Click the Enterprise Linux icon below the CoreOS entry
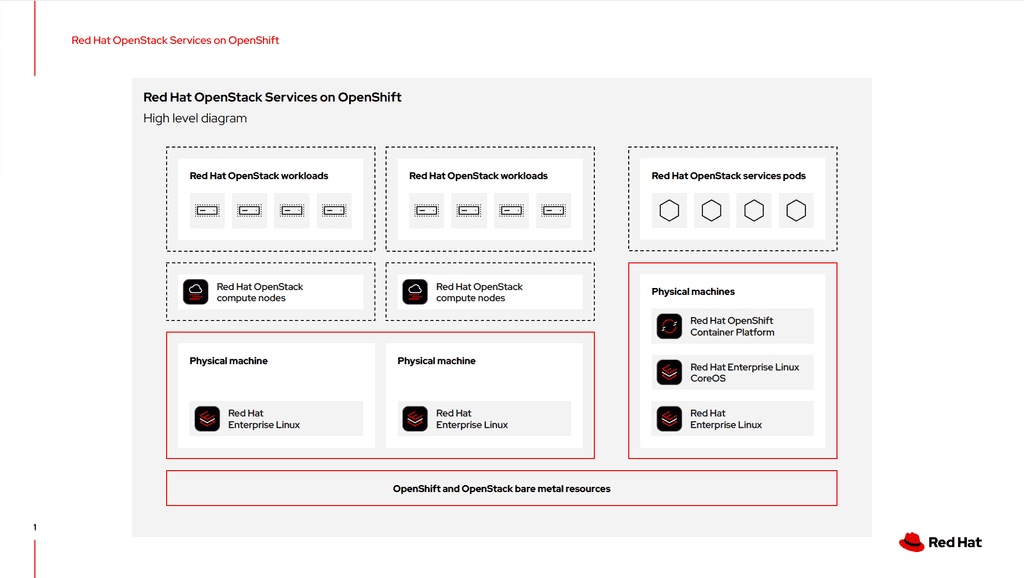 tap(669, 419)
